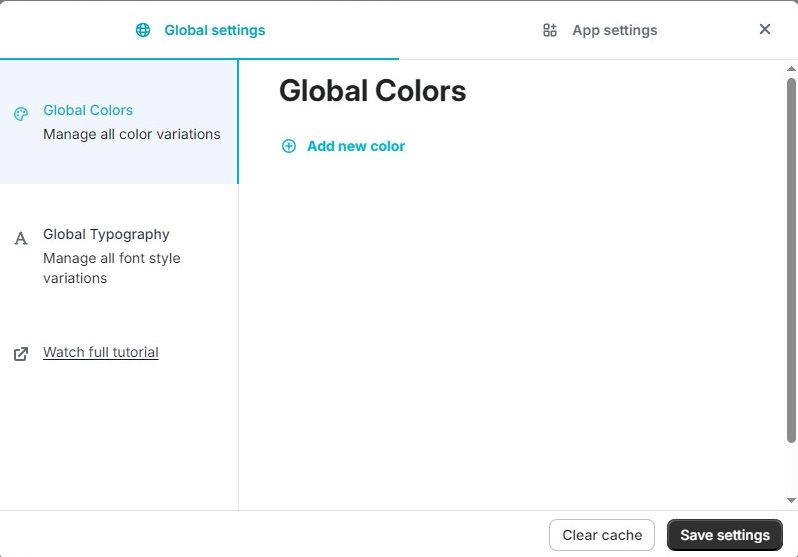This screenshot has width=798, height=557.
Task: Click the letter A Typography icon
Action: pyautogui.click(x=21, y=239)
